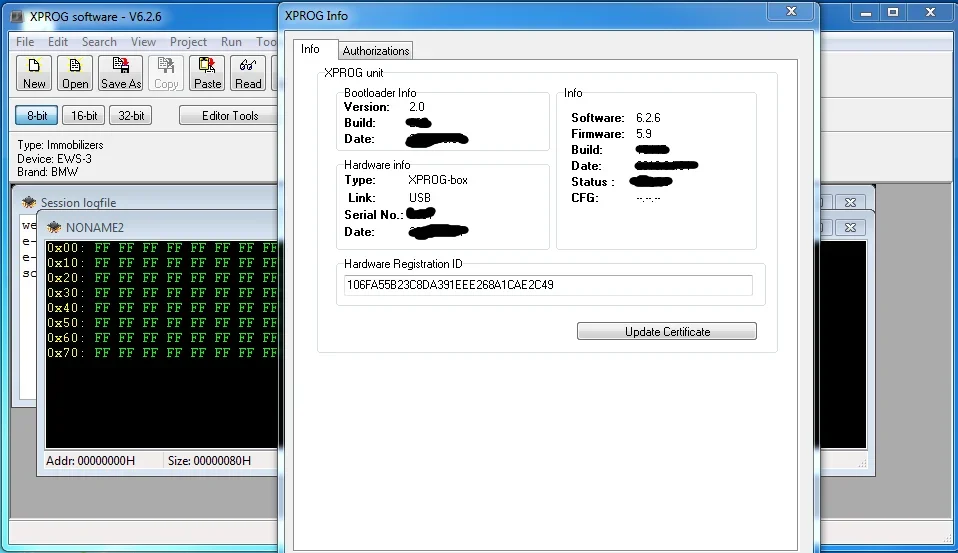Viewport: 958px width, 553px height.
Task: Click hex row address 0x30
Action: (x=65, y=293)
